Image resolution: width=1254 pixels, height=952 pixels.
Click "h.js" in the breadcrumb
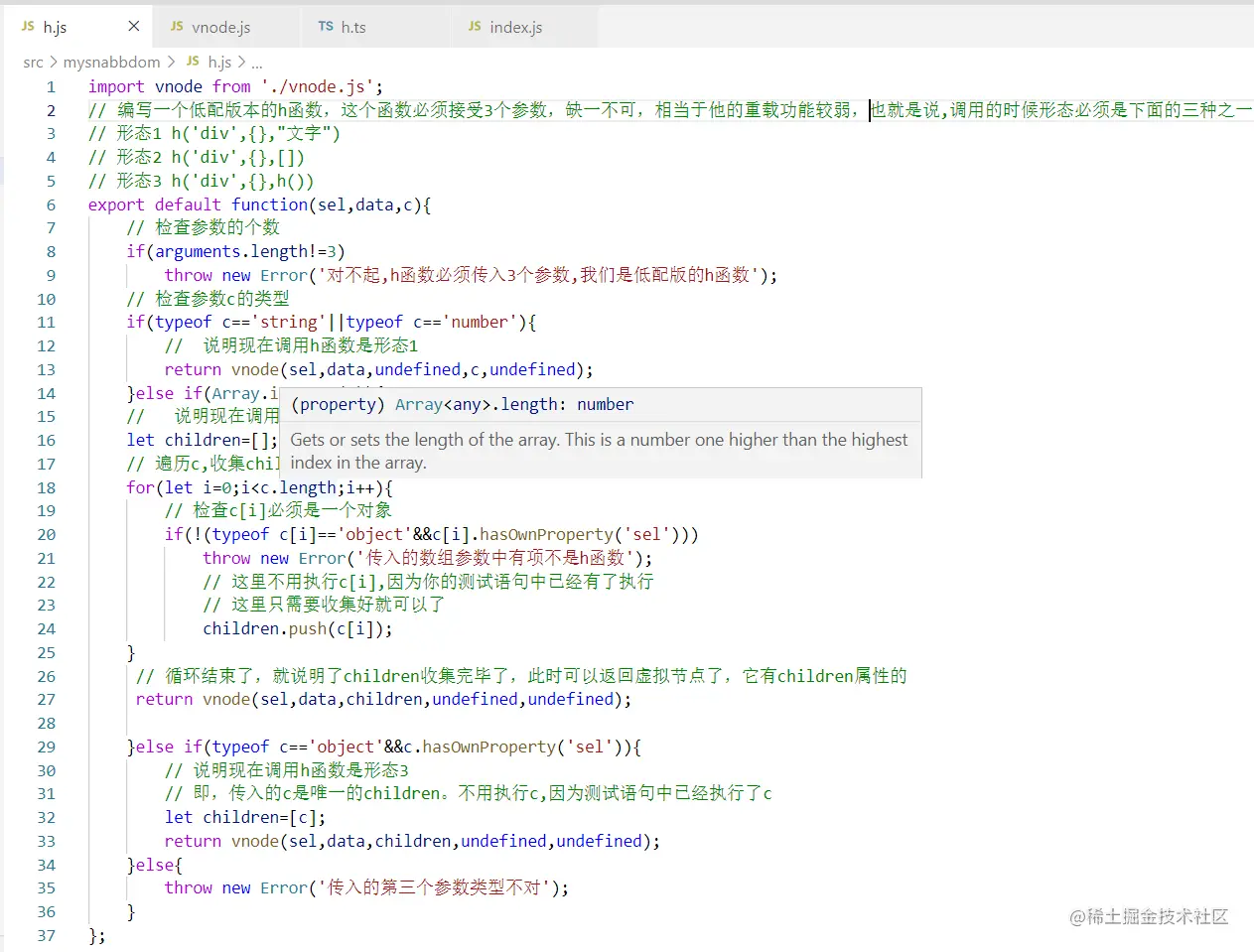tap(216, 62)
